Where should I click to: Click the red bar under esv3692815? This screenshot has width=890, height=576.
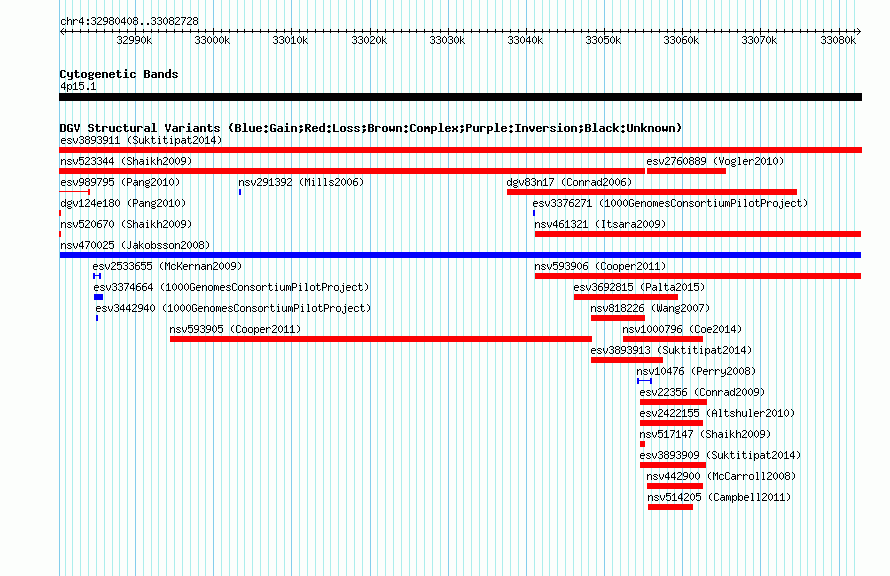point(626,297)
